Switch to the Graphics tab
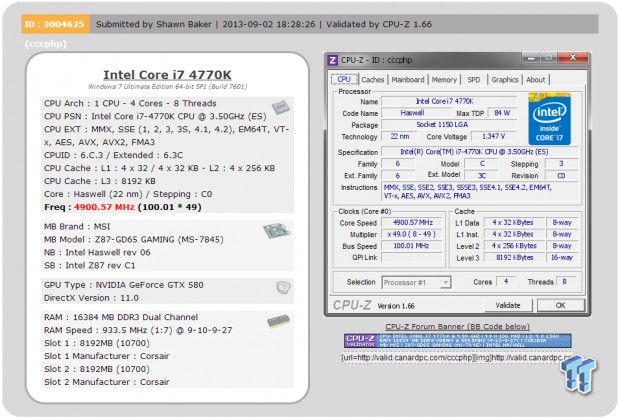The width and height of the screenshot is (620, 418). tap(505, 79)
